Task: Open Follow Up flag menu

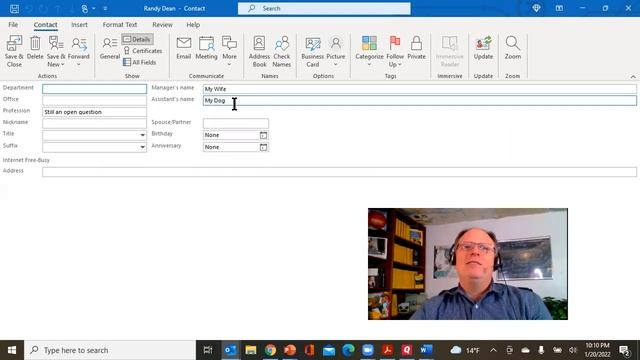Action: 395,51
